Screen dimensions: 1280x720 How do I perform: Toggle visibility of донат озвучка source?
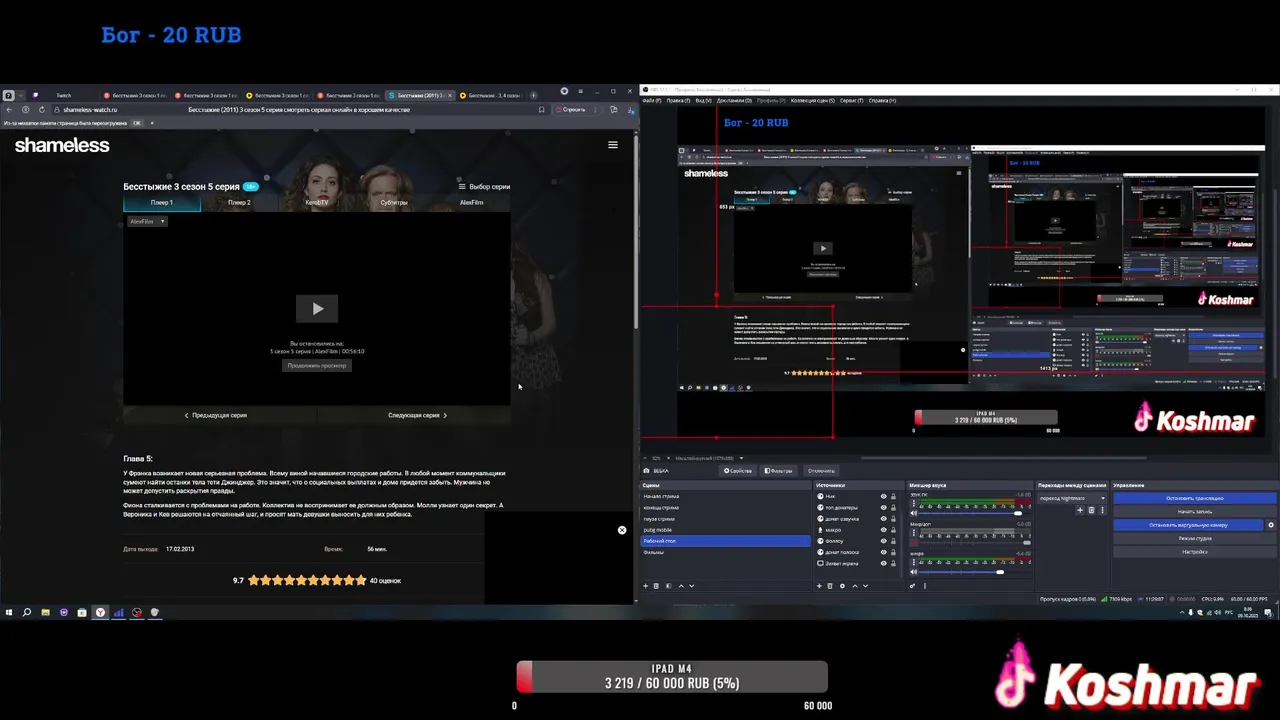(883, 518)
